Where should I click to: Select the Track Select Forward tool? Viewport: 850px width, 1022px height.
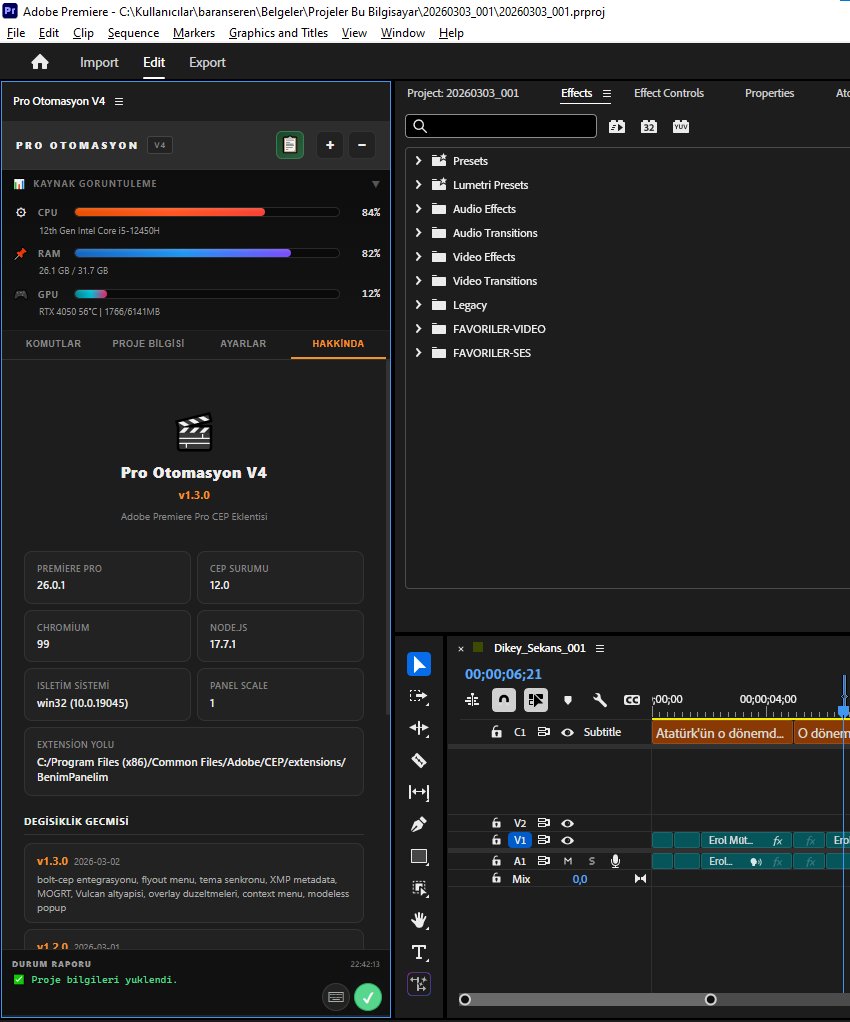[x=418, y=696]
